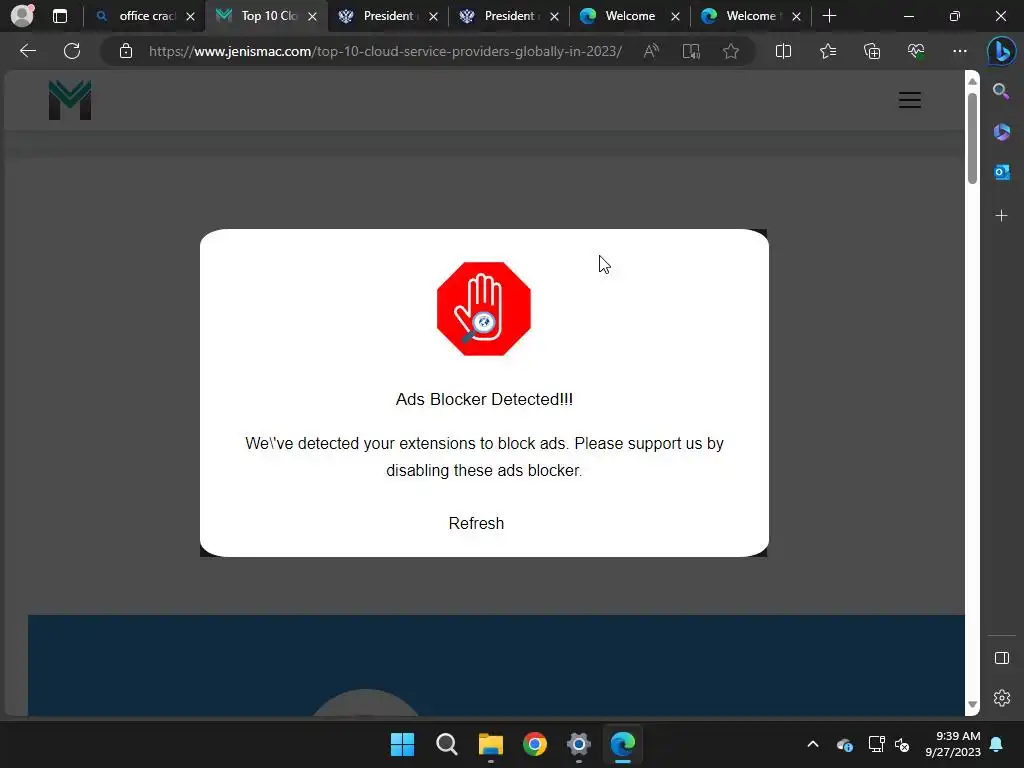This screenshot has height=768, width=1024.
Task: Add this page to favorites star
Action: point(731,51)
